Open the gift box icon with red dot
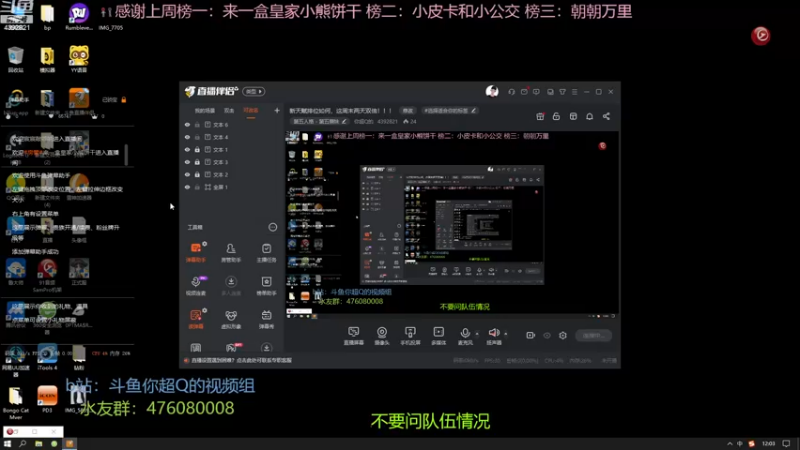The width and height of the screenshot is (800, 450). pos(540,116)
